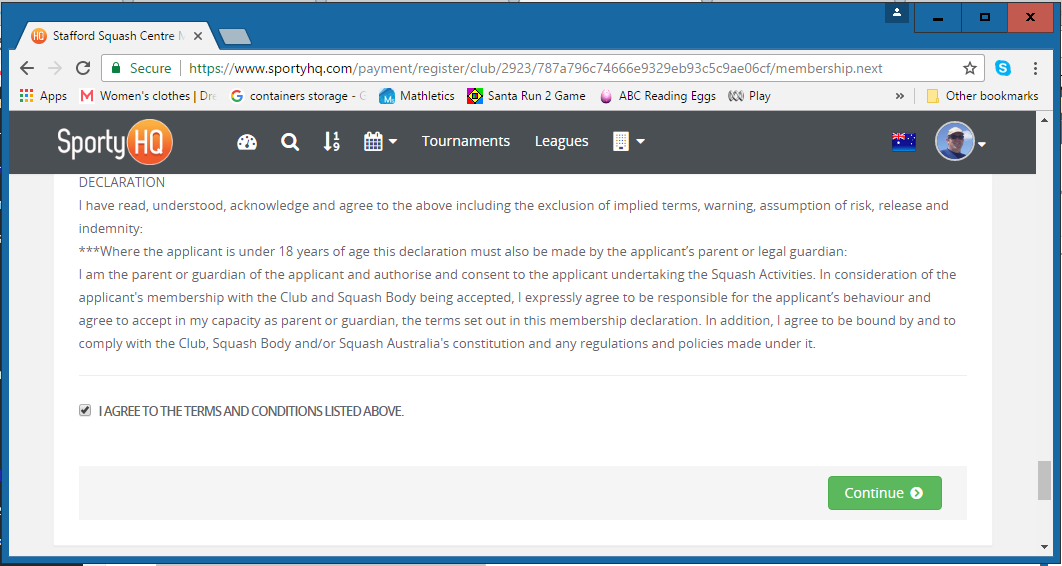Click the Skype extension icon
Image resolution: width=1062 pixels, height=566 pixels.
(x=1003, y=68)
